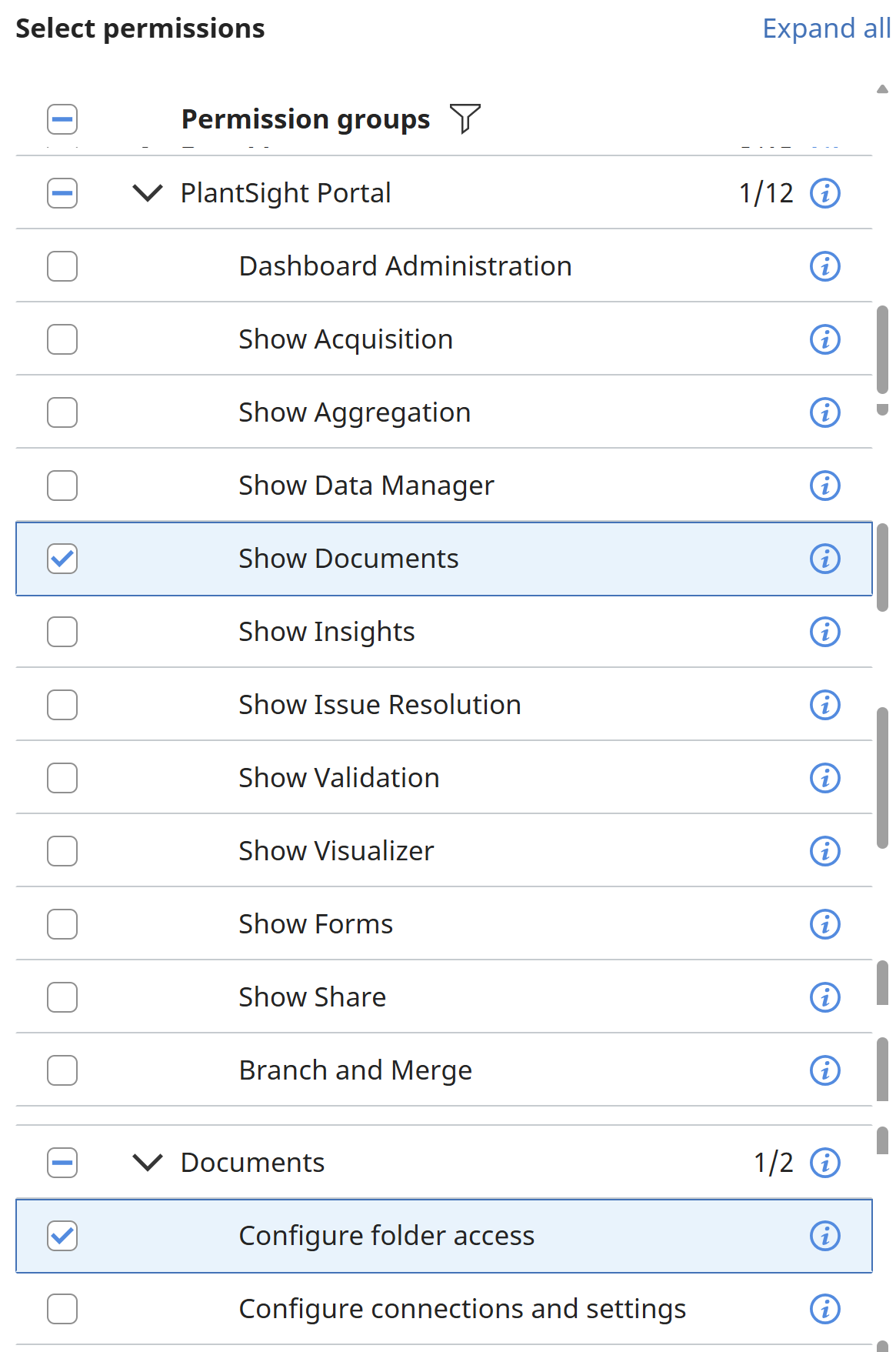Click the Expand all link
This screenshot has height=1352, width=896.
tap(825, 28)
